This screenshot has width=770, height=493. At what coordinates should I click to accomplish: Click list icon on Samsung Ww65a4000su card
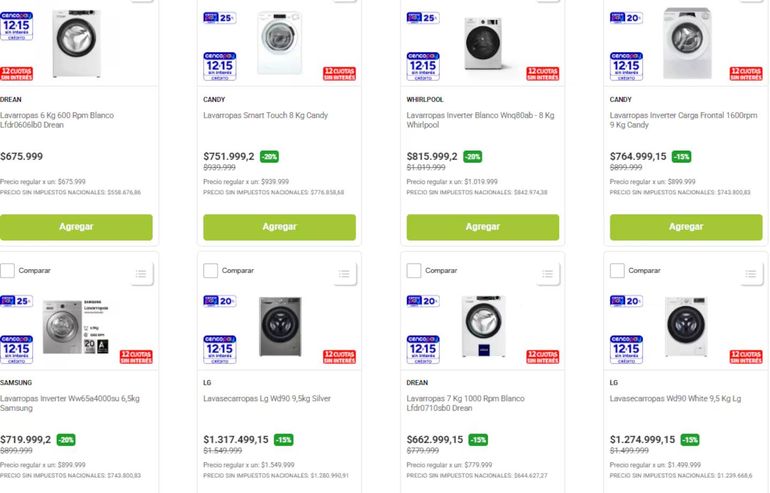[x=141, y=272]
